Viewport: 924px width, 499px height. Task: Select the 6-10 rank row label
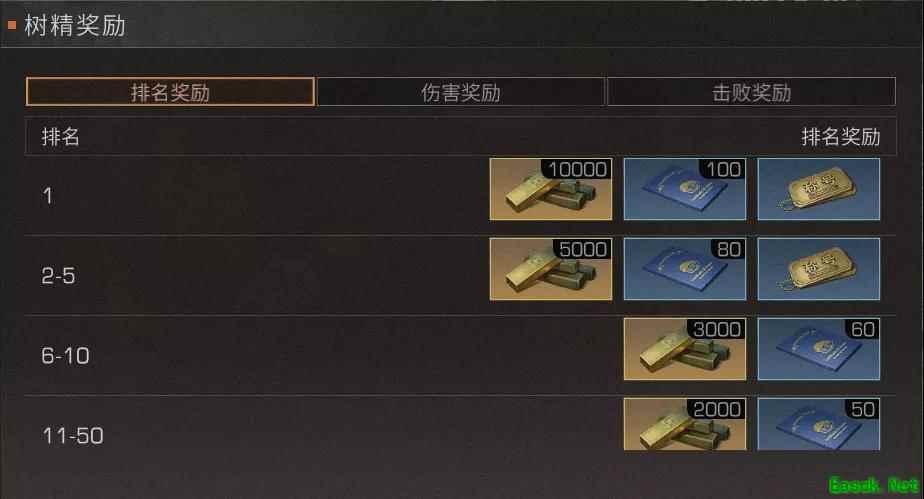[65, 356]
